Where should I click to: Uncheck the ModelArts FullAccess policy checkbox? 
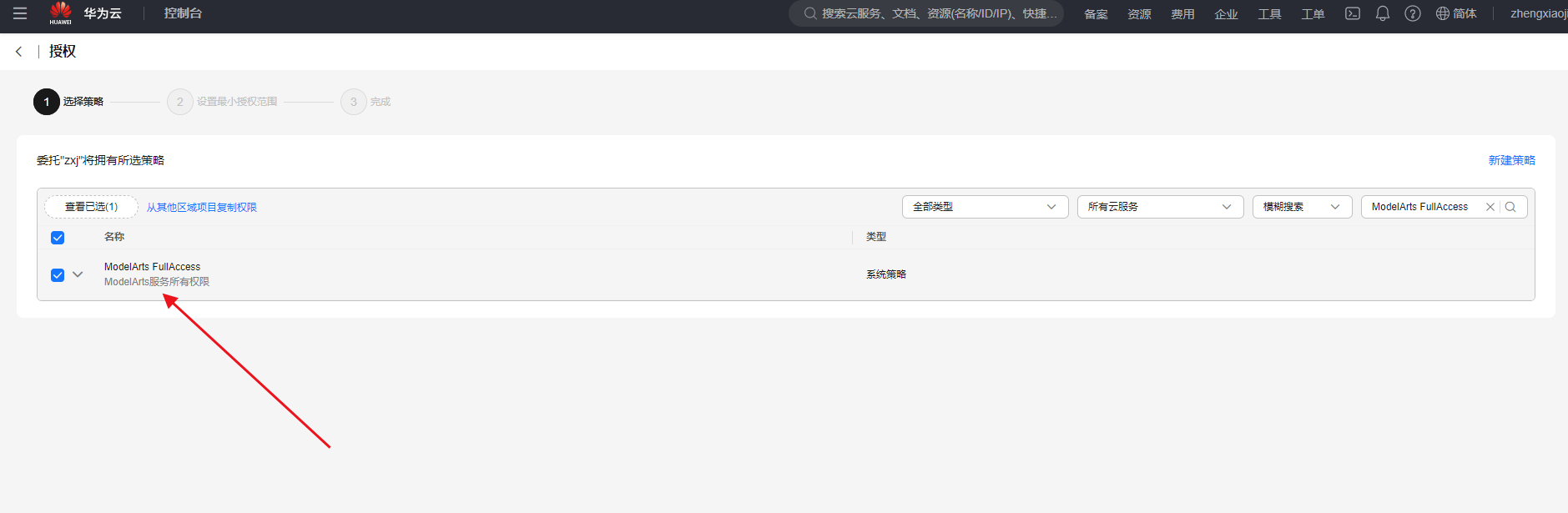pos(58,275)
